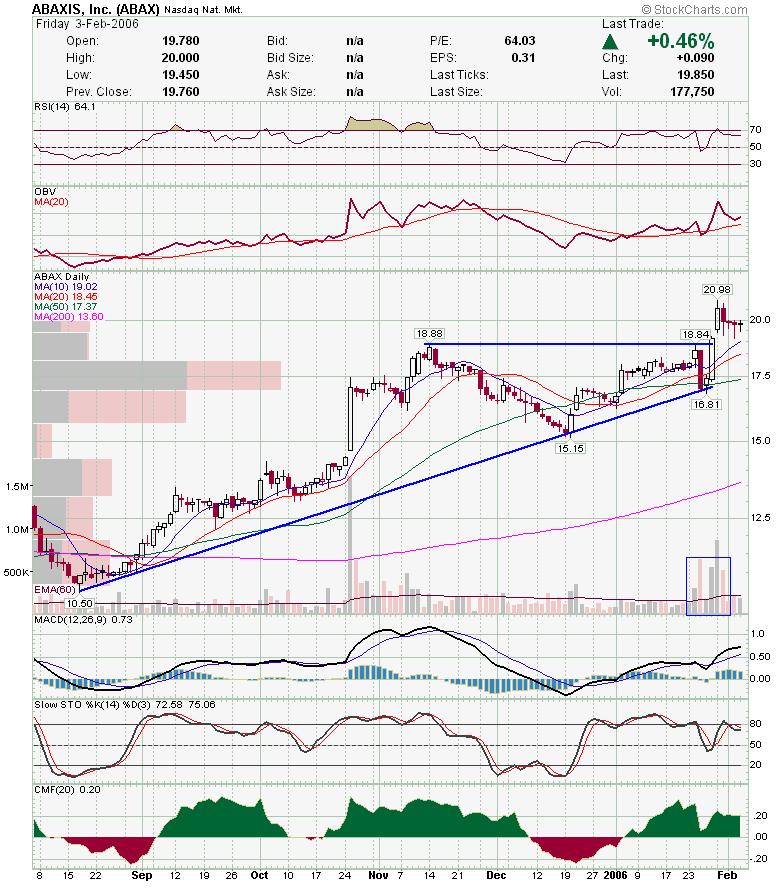
Task: Click the StockCharts.com label
Action: coord(695,9)
